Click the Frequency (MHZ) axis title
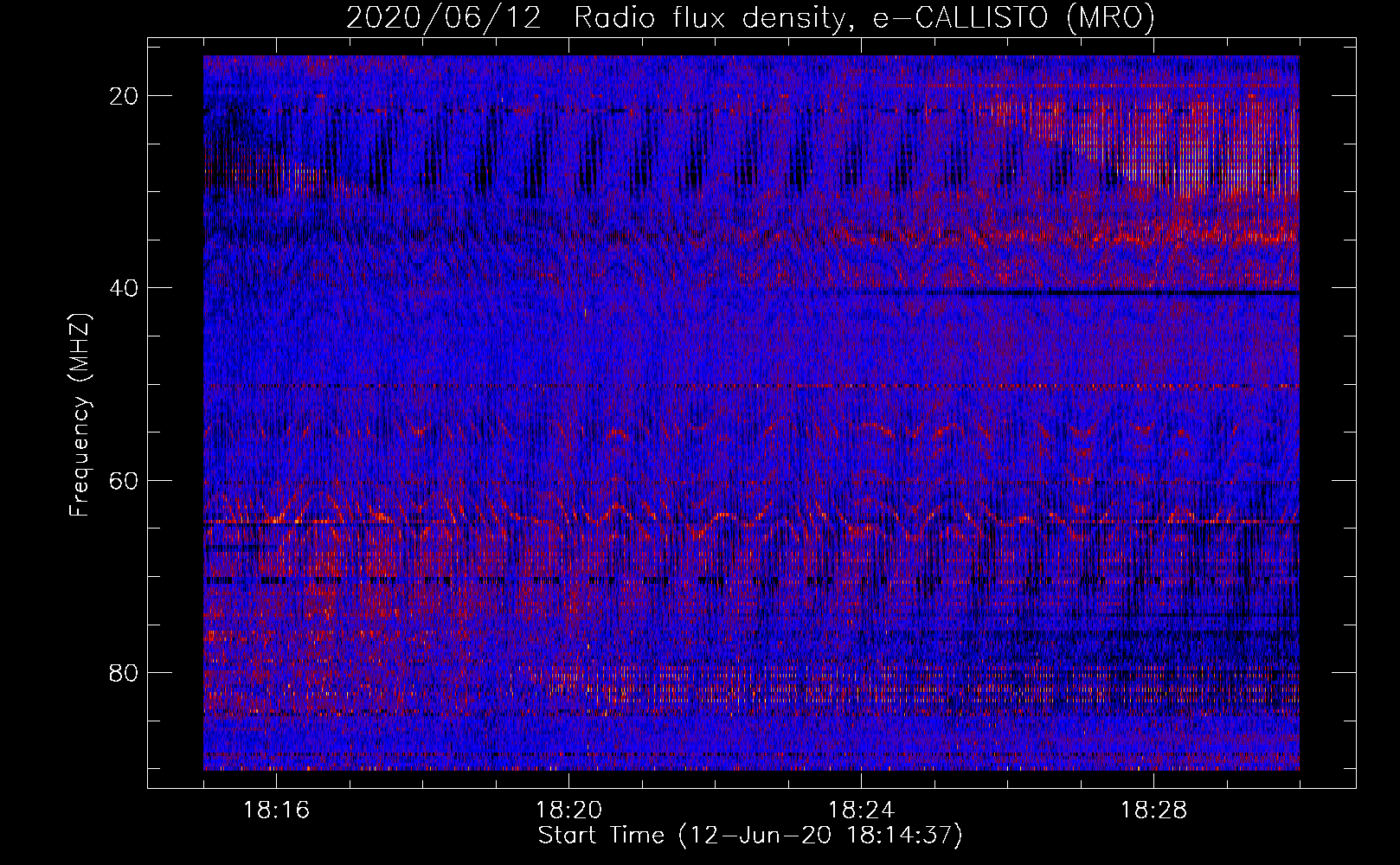 80,415
